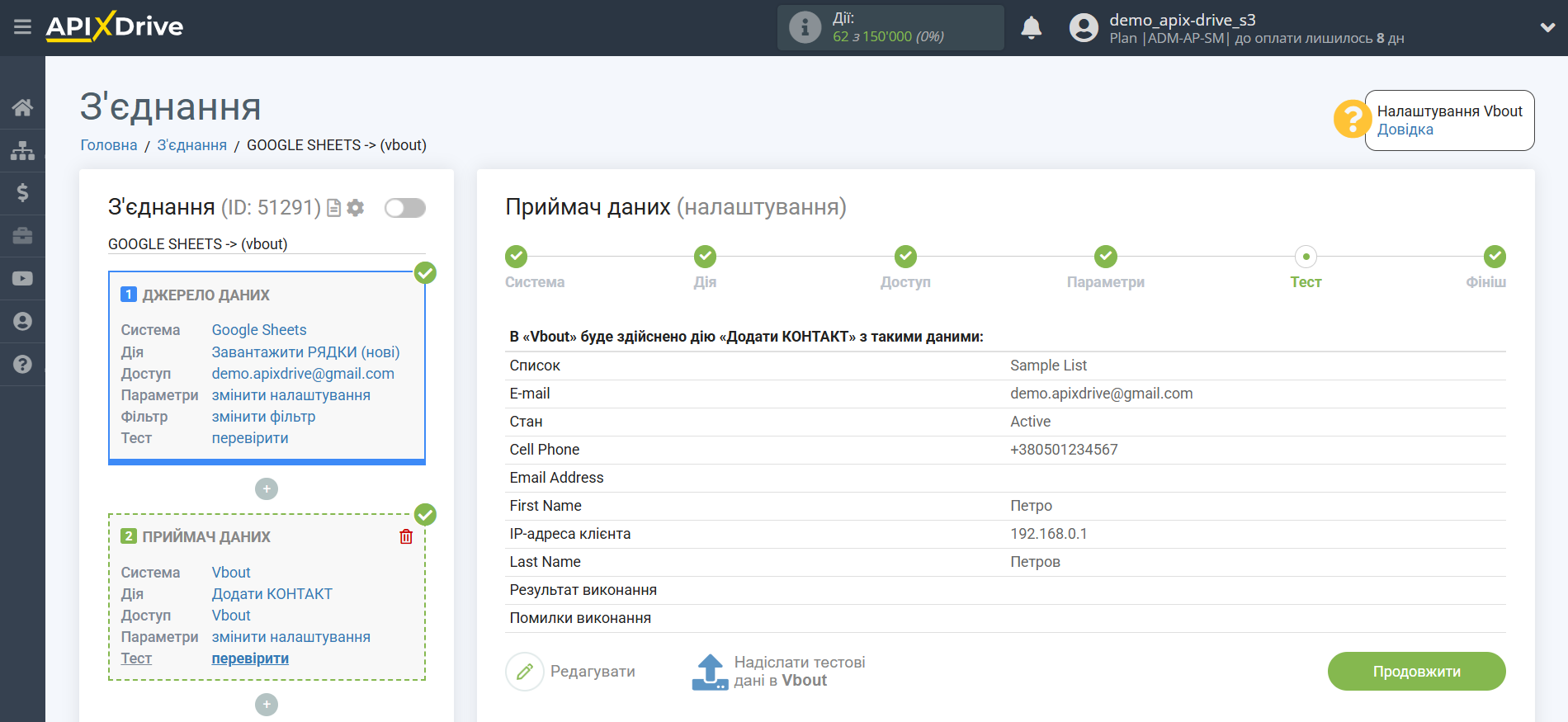This screenshot has height=722, width=1568.
Task: Click the connection copy document icon
Action: [x=333, y=208]
